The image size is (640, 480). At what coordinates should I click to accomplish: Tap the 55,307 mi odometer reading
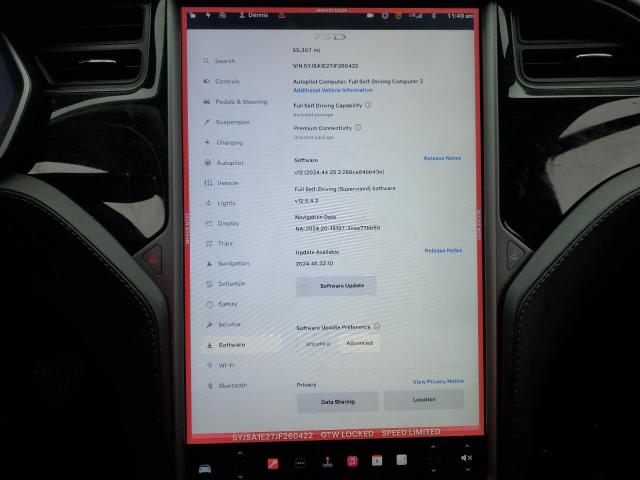tap(306, 50)
